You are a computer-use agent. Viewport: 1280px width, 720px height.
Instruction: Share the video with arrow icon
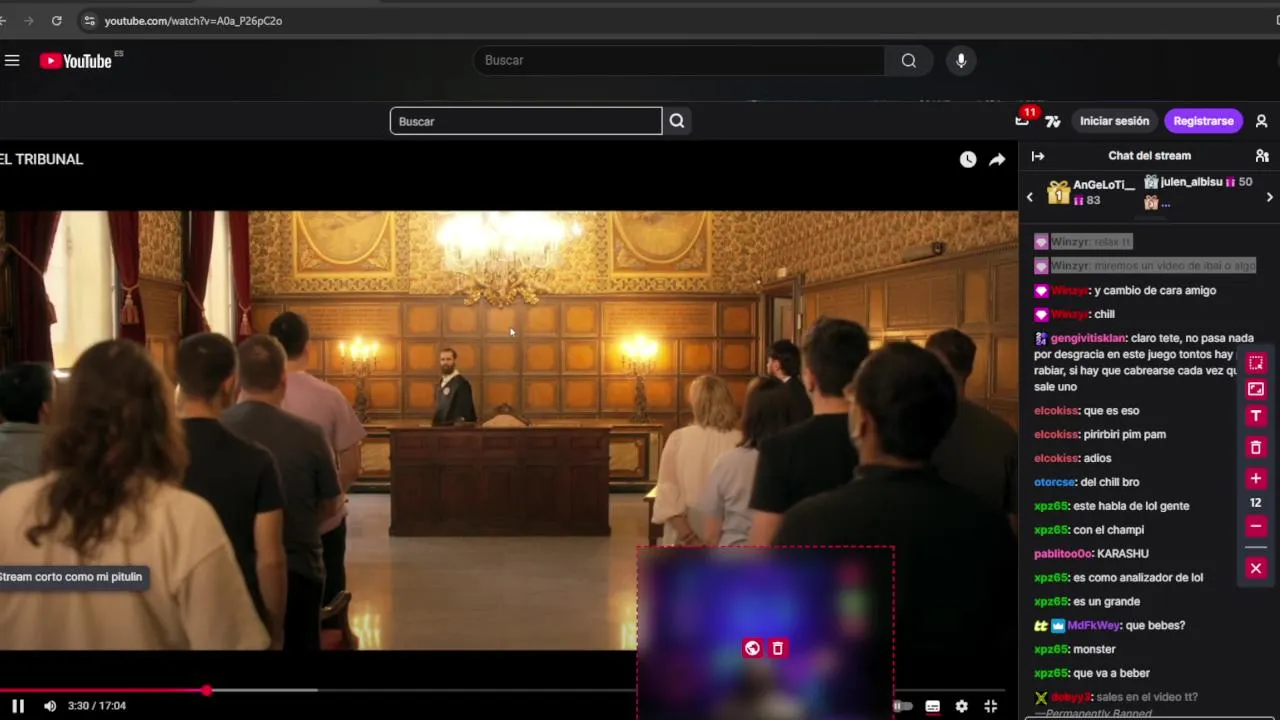(997, 160)
